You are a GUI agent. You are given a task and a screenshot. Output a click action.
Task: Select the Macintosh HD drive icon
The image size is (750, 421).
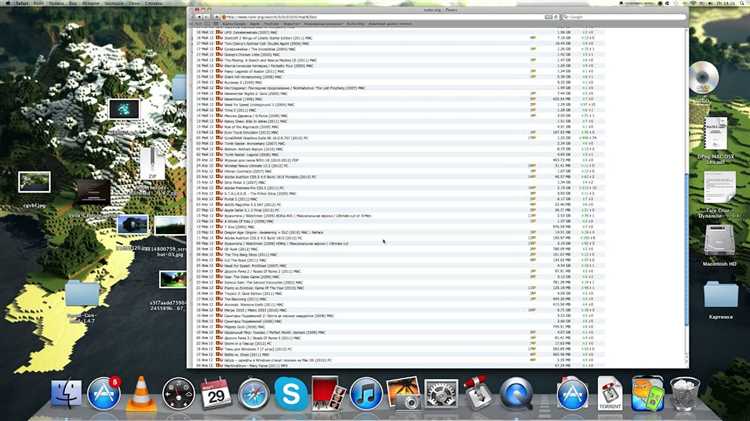pyautogui.click(x=719, y=241)
